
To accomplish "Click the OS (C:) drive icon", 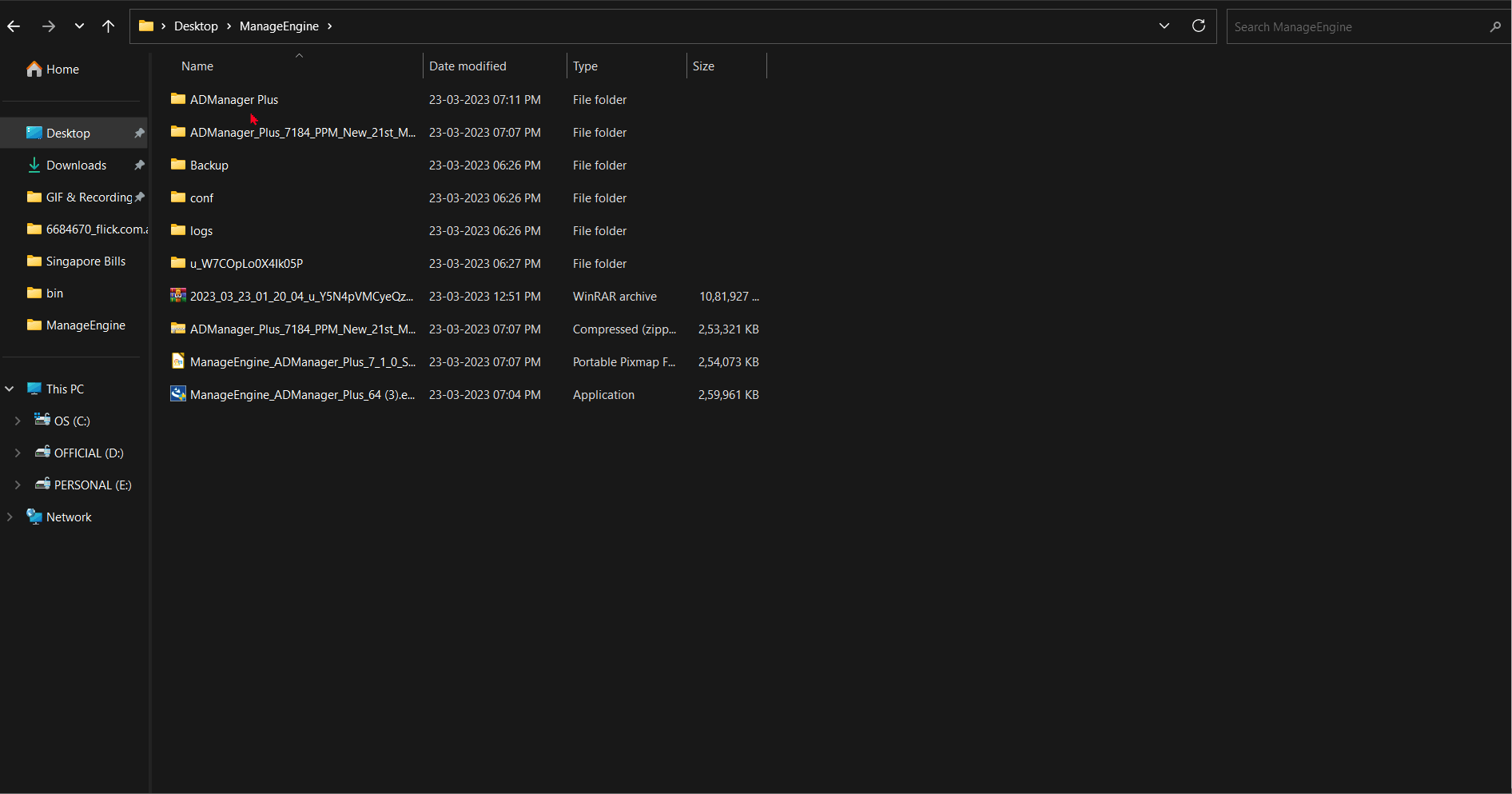I will [42, 420].
